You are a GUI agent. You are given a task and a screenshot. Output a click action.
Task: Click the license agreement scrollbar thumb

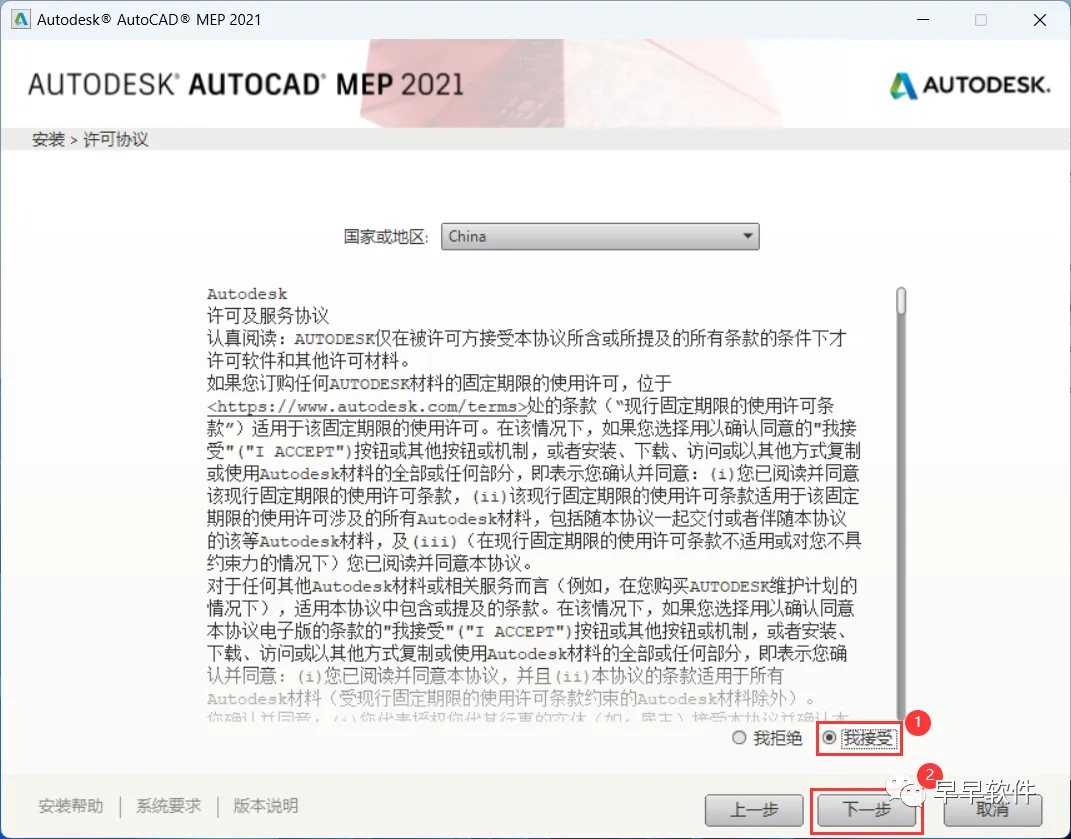[x=902, y=301]
